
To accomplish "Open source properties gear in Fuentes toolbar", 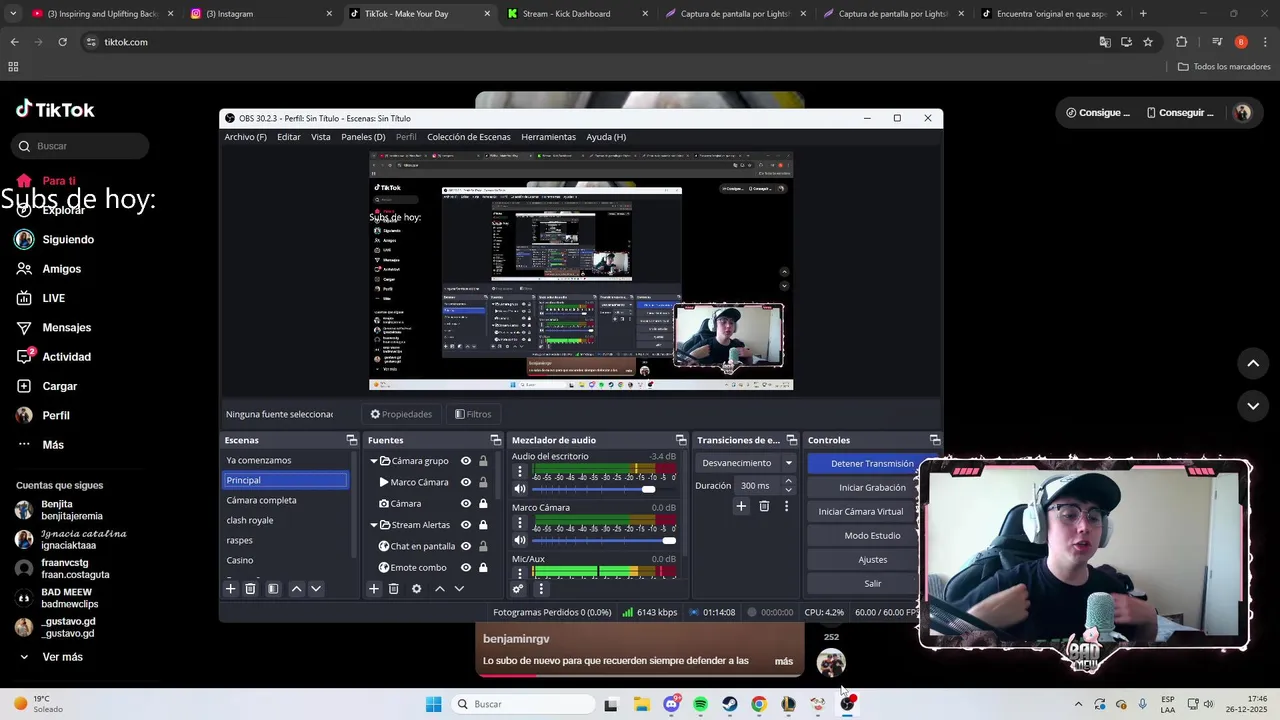I will click(416, 589).
